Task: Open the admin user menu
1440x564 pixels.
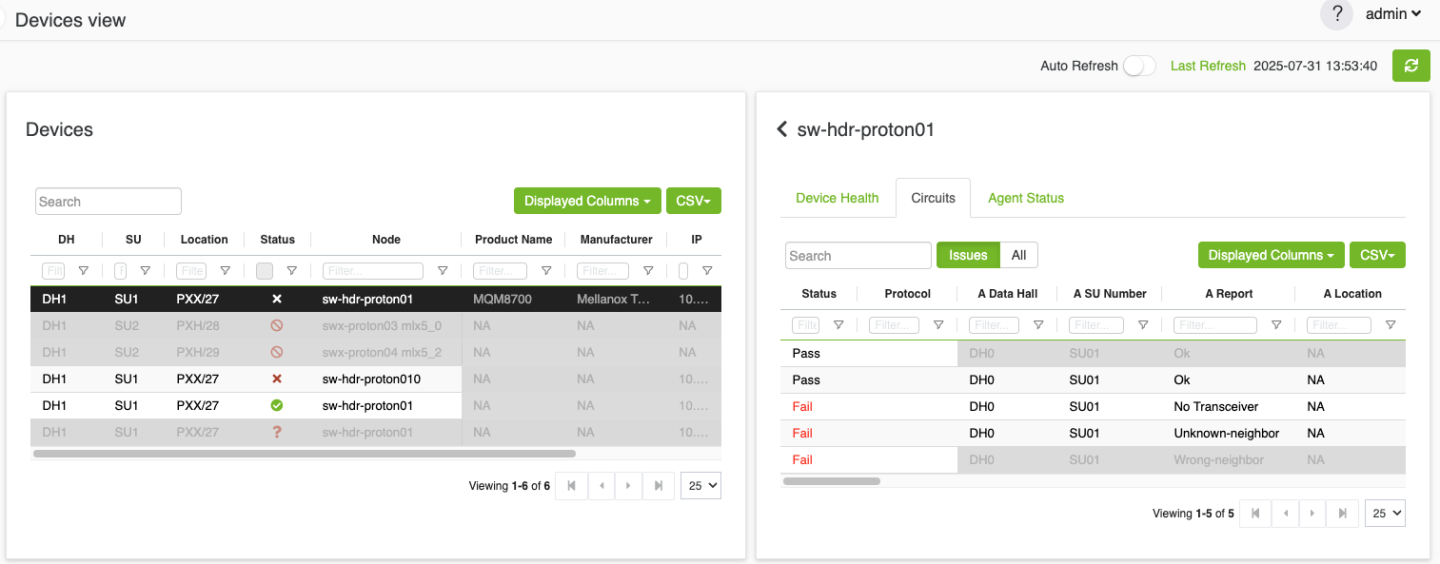Action: pyautogui.click(x=1393, y=14)
